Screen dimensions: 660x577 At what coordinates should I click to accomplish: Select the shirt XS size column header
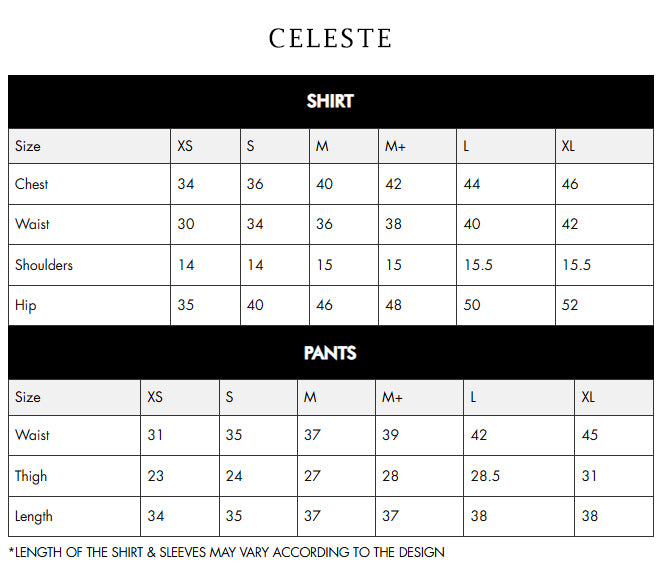click(x=185, y=146)
